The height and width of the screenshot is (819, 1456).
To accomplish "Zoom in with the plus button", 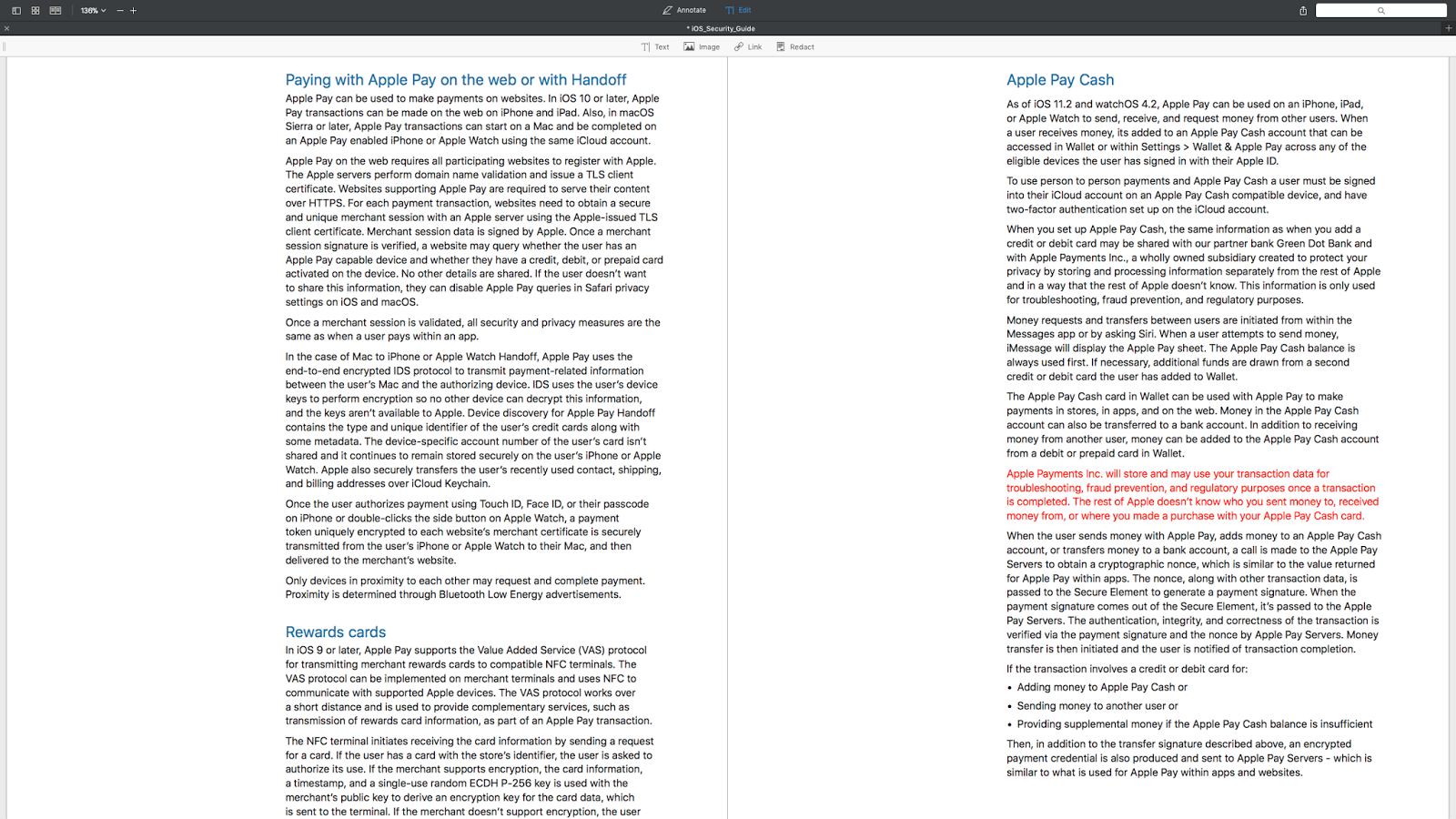I will tap(134, 10).
